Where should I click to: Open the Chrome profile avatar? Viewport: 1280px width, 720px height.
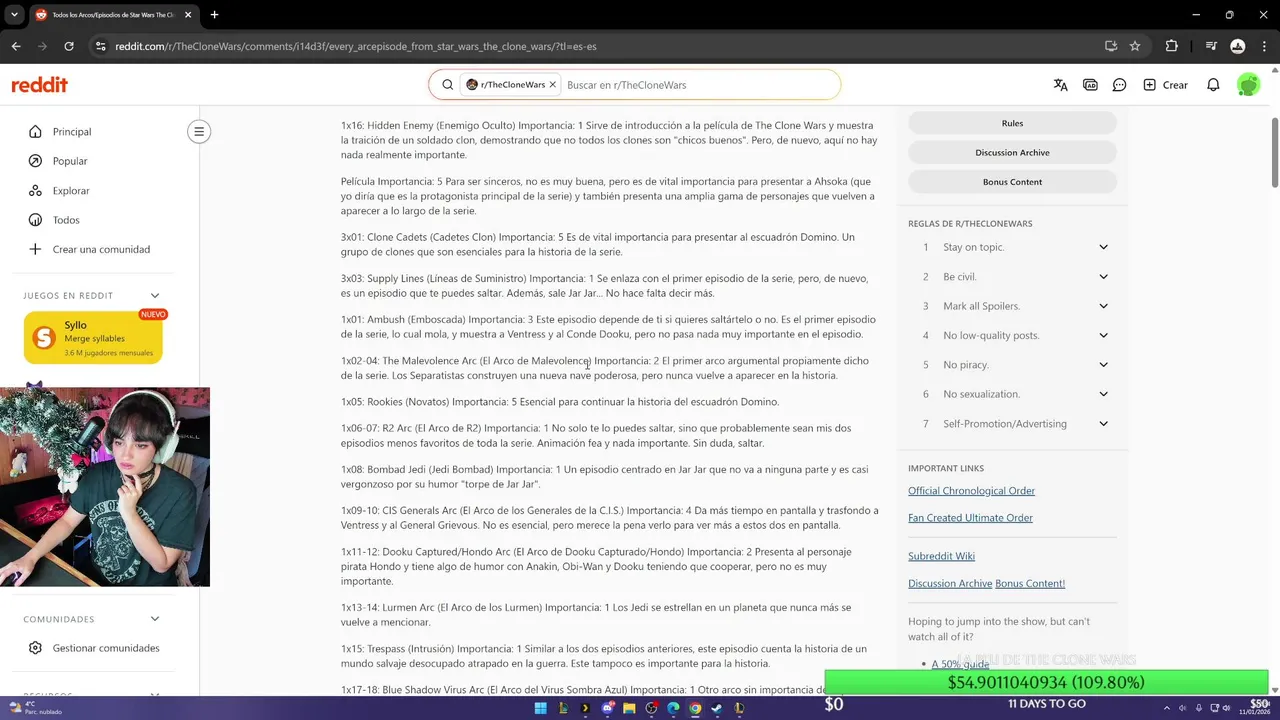[x=1237, y=46]
